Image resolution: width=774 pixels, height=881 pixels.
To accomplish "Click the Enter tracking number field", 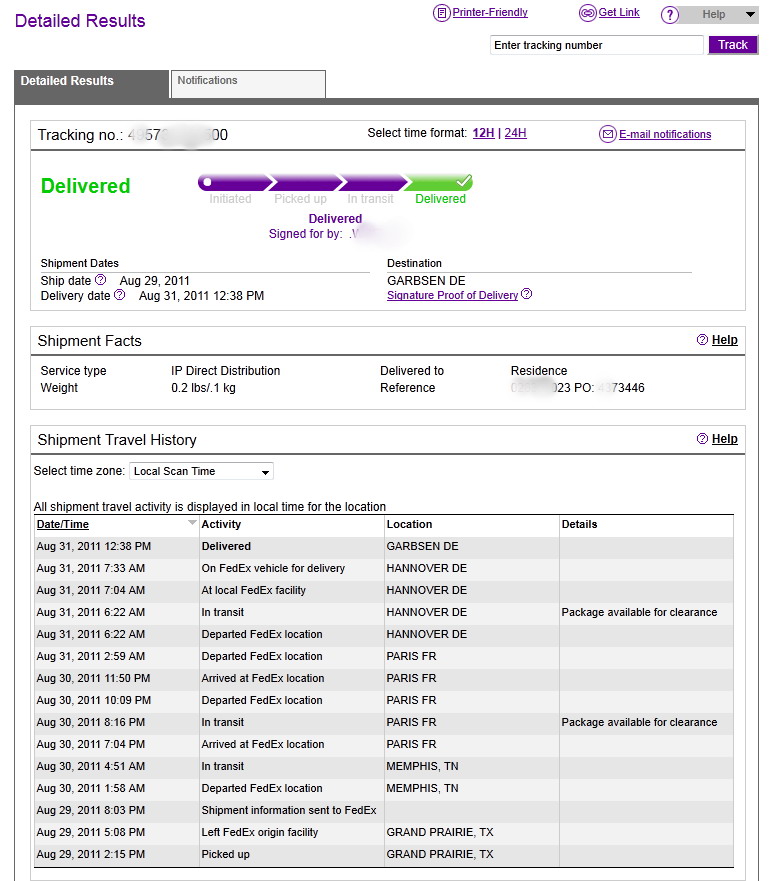I will 597,45.
